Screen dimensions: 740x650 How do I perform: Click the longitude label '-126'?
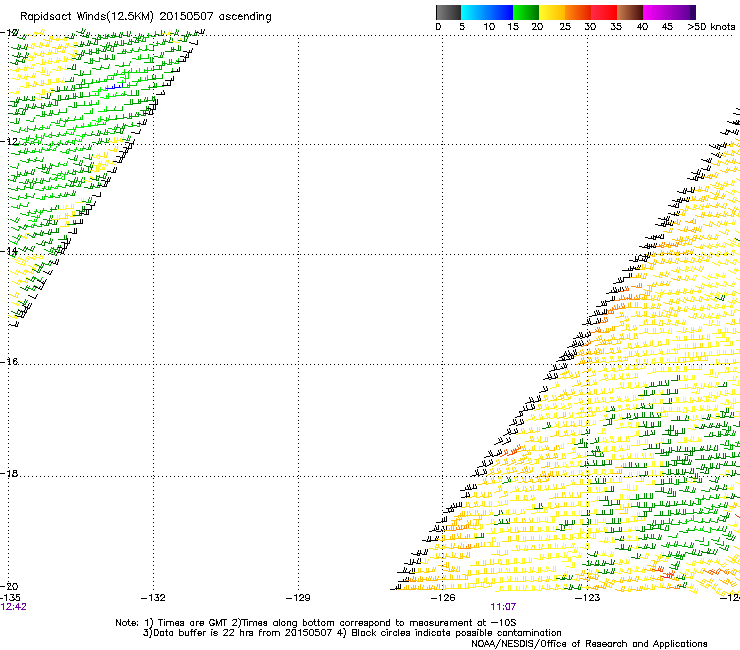pyautogui.click(x=443, y=598)
